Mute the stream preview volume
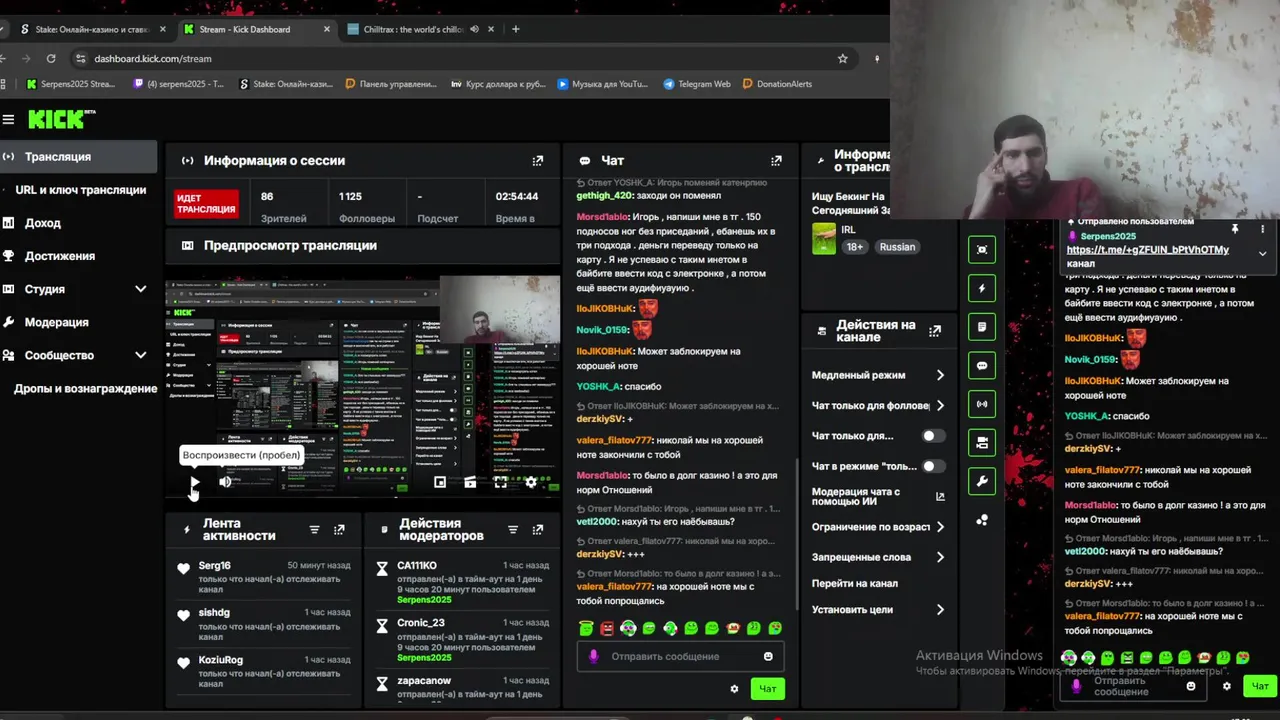 pos(225,482)
